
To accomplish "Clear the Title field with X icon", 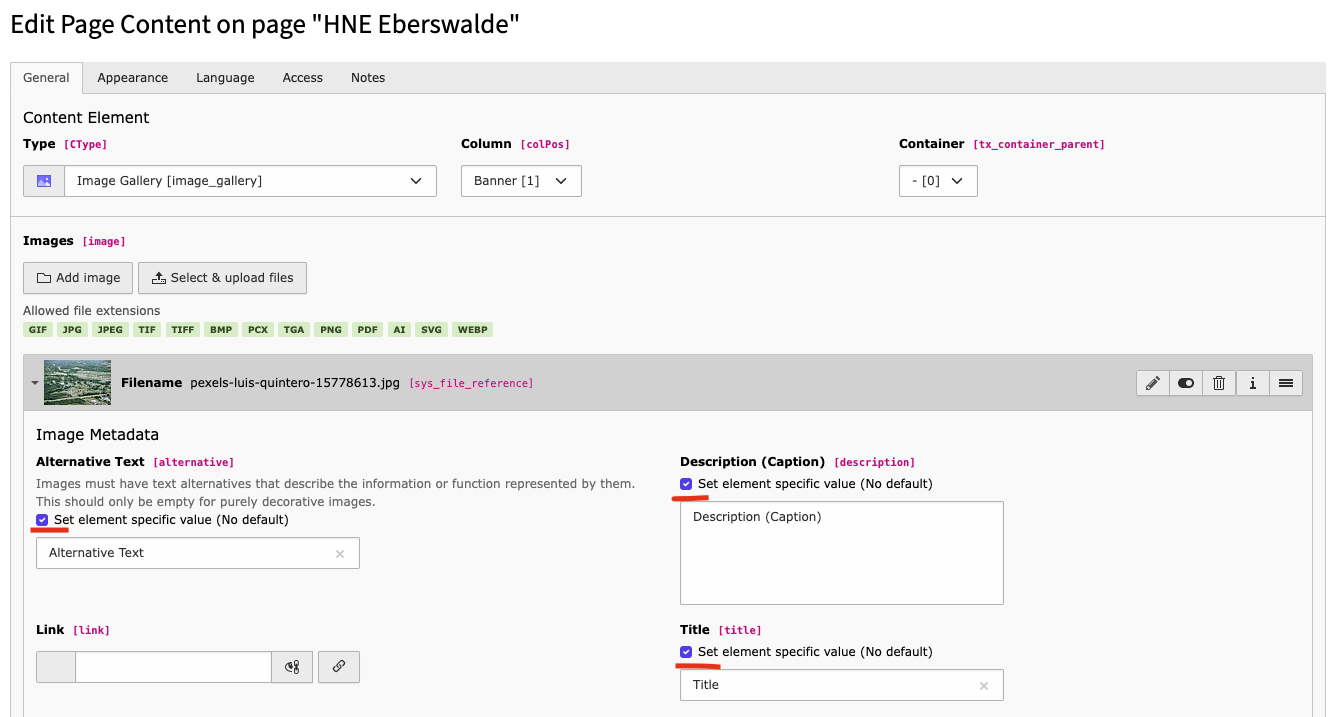I will pos(984,686).
